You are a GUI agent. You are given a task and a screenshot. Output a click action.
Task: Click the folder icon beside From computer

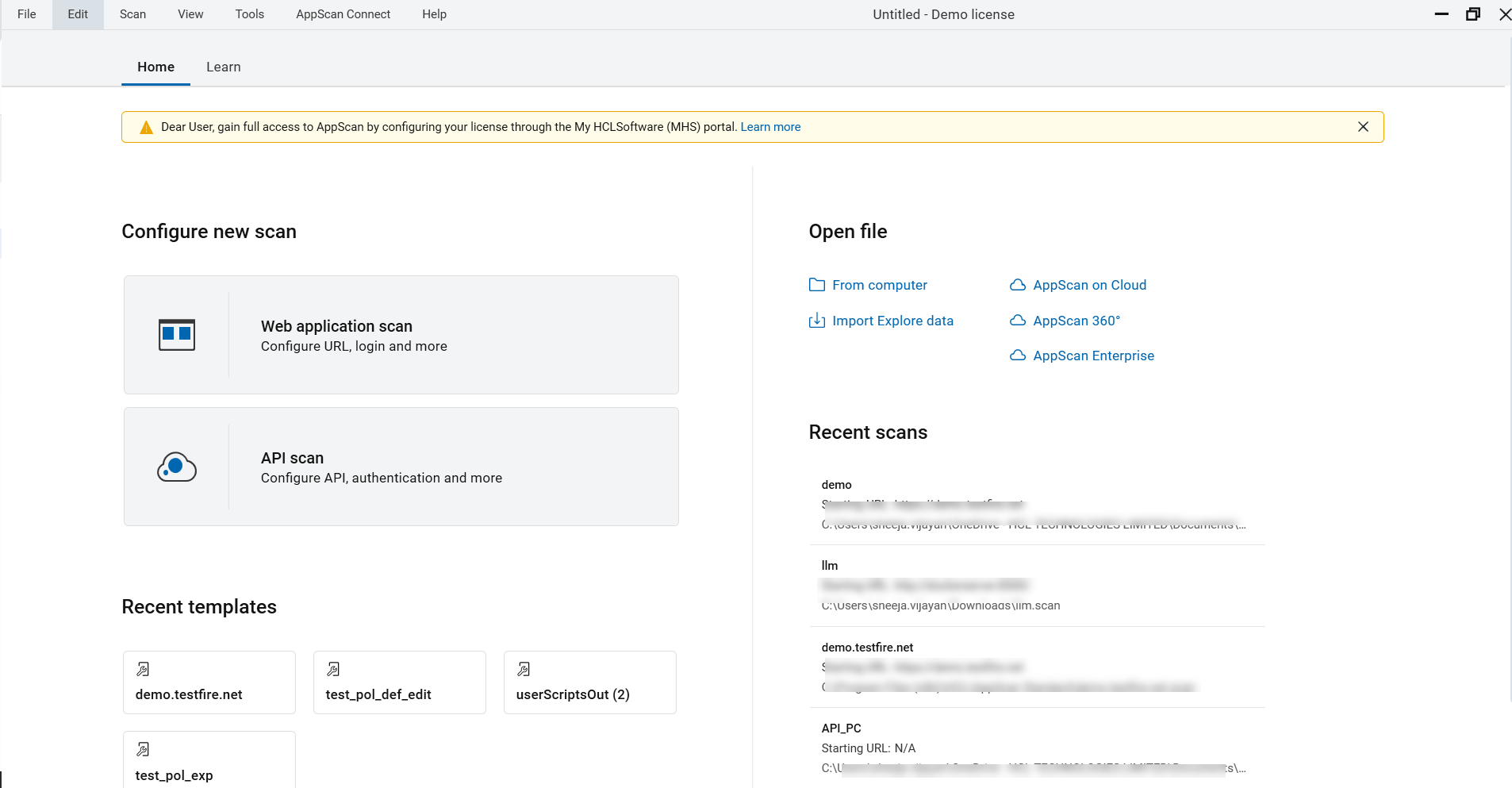click(816, 285)
